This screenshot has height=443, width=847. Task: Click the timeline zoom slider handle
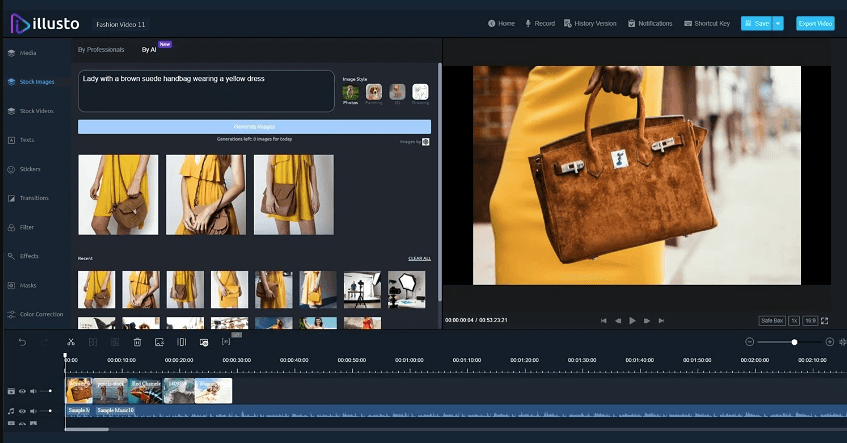coord(795,342)
